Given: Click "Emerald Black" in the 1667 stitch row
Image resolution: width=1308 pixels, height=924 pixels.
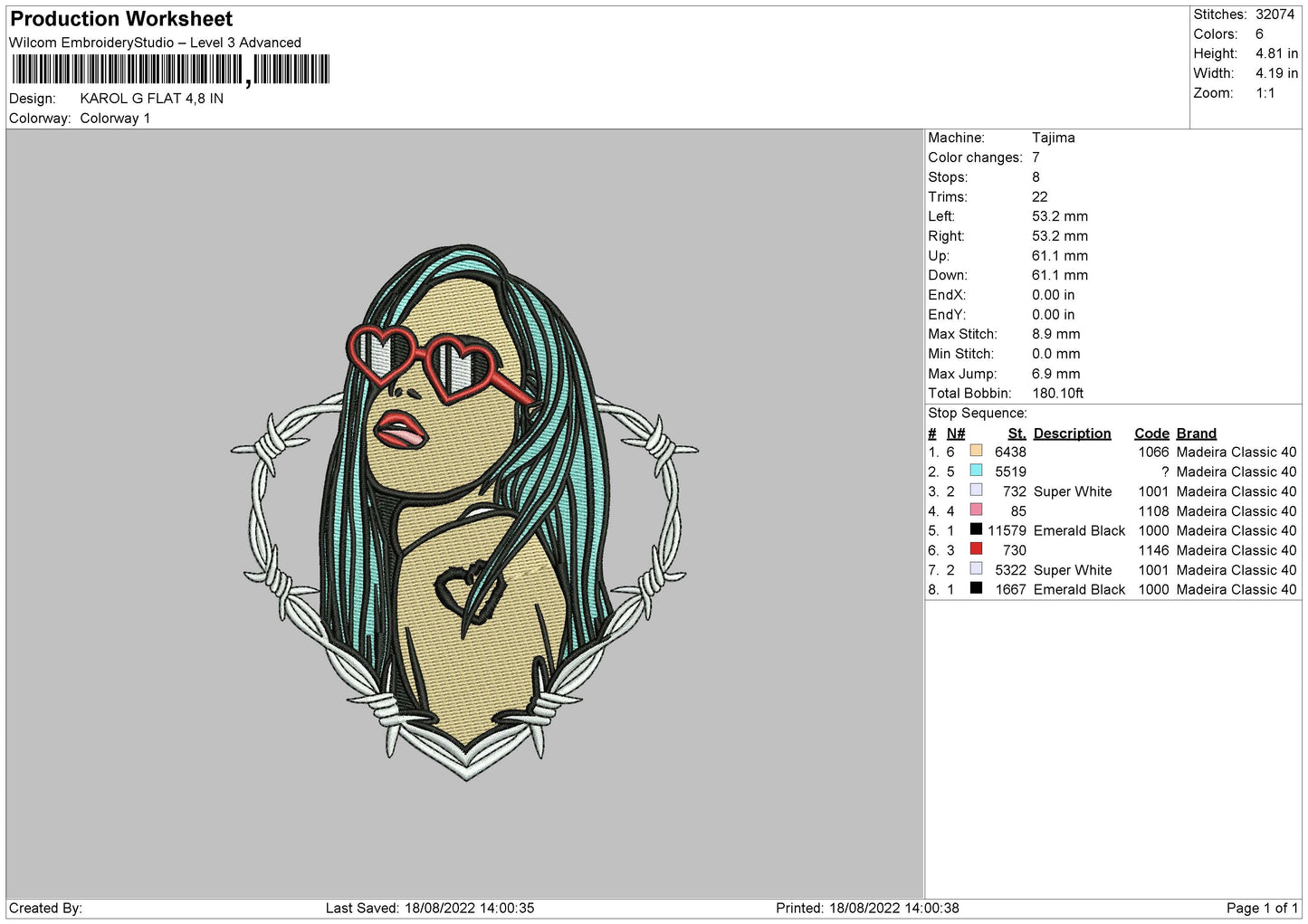Looking at the screenshot, I should click(x=1079, y=590).
